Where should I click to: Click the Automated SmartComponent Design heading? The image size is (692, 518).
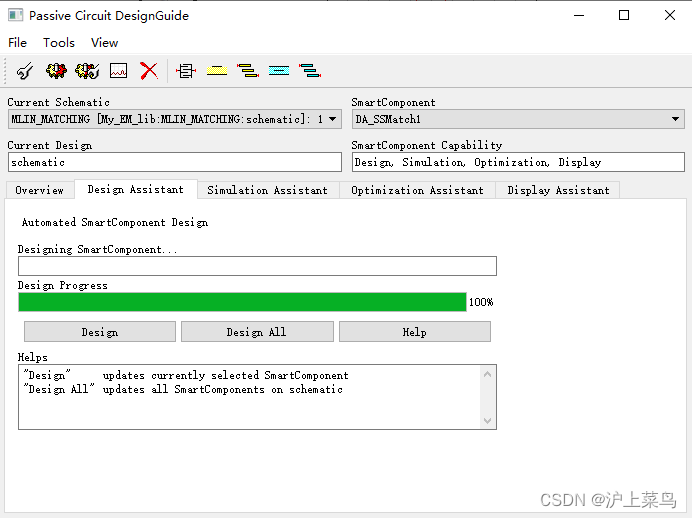click(115, 222)
